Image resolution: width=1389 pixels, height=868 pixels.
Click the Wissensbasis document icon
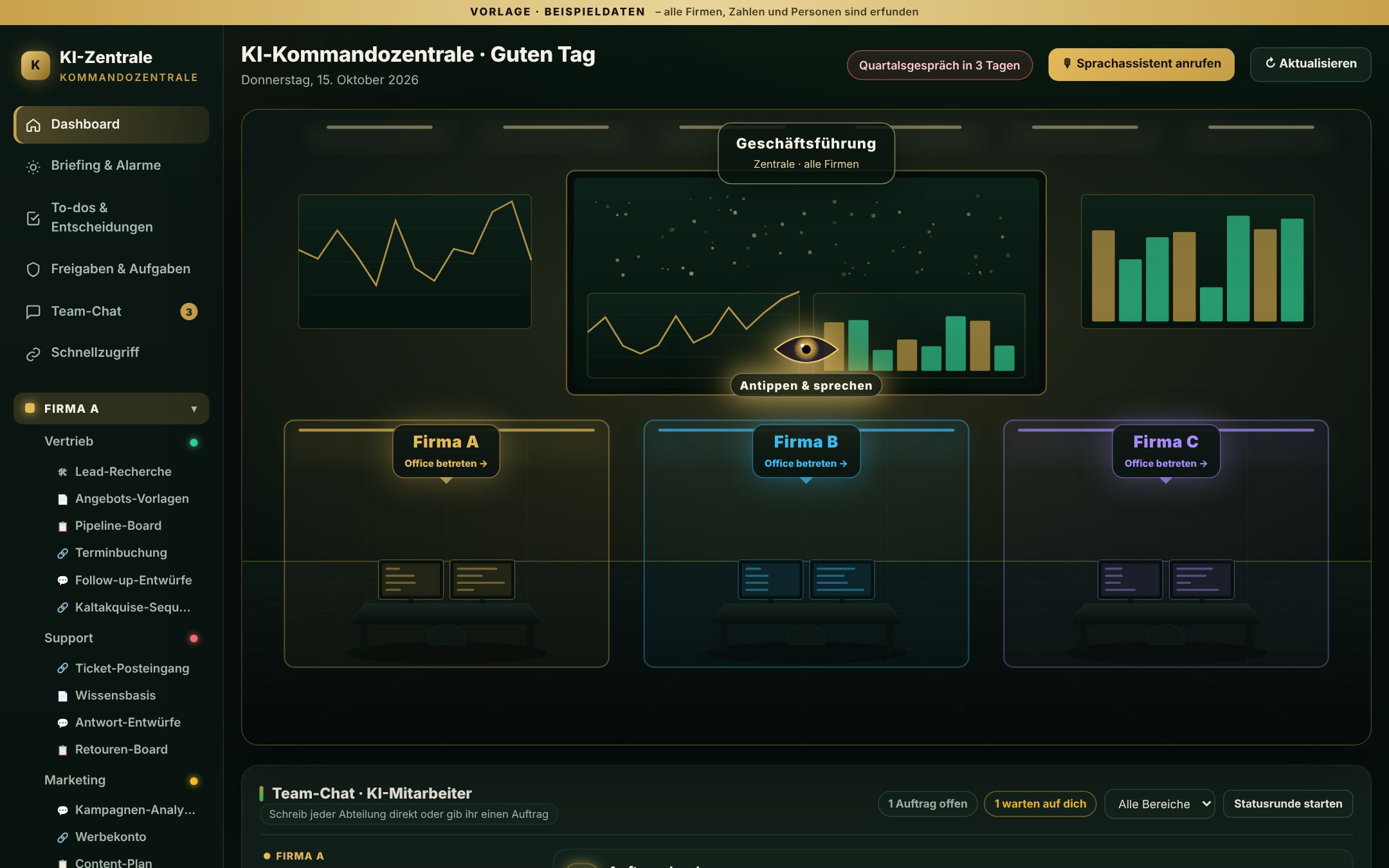62,696
